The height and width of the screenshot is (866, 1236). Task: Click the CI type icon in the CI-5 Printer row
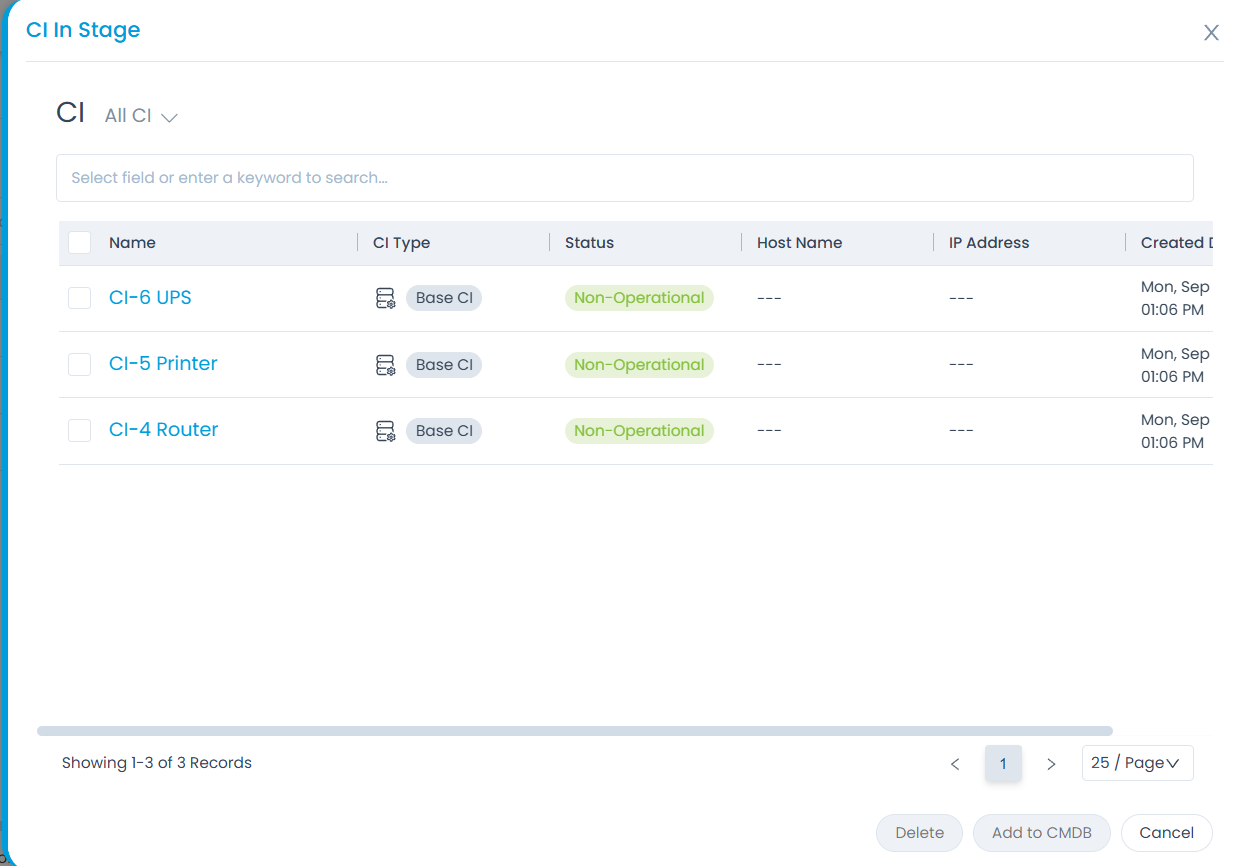point(385,365)
